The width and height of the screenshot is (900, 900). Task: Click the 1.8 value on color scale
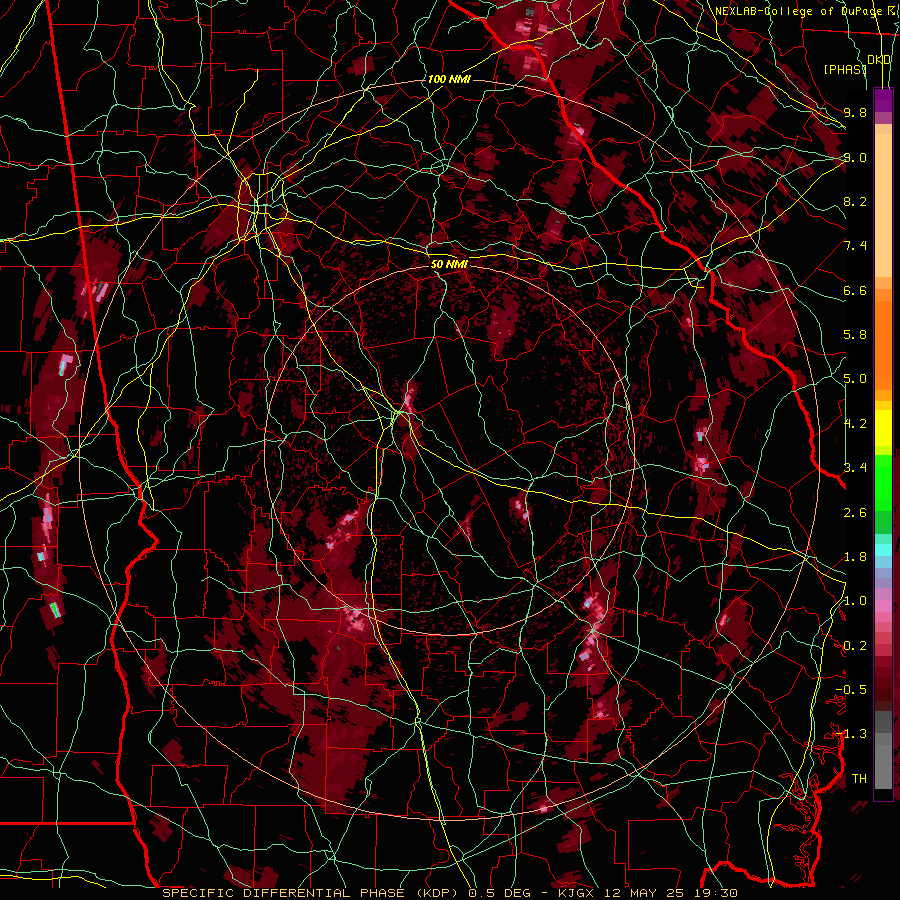pos(855,557)
